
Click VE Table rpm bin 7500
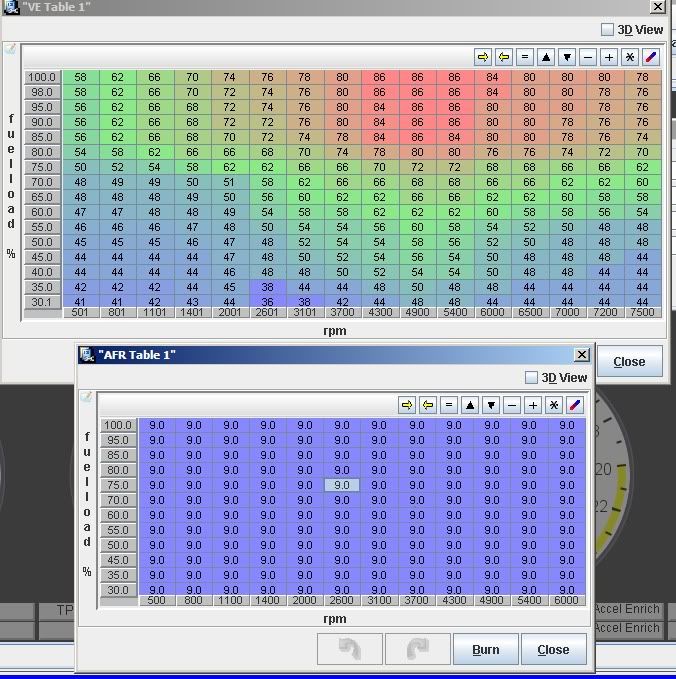click(x=642, y=312)
